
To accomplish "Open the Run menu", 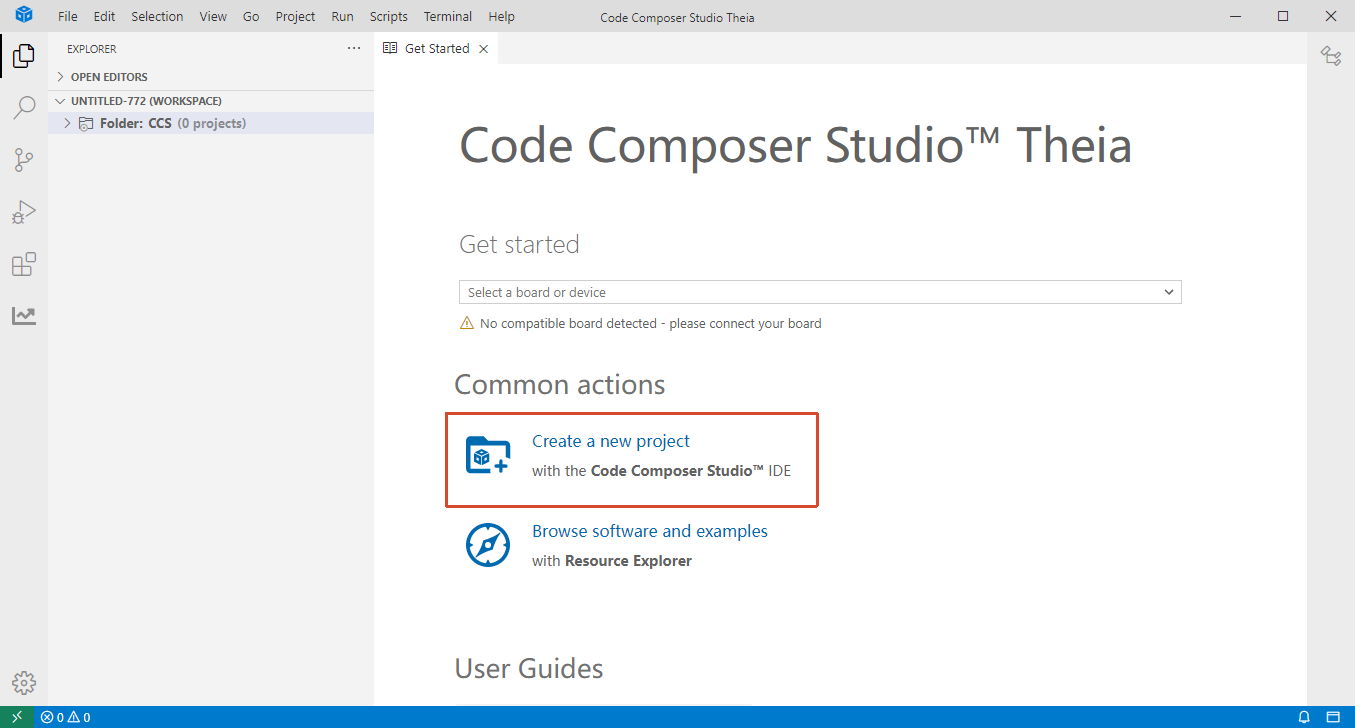I will (342, 17).
